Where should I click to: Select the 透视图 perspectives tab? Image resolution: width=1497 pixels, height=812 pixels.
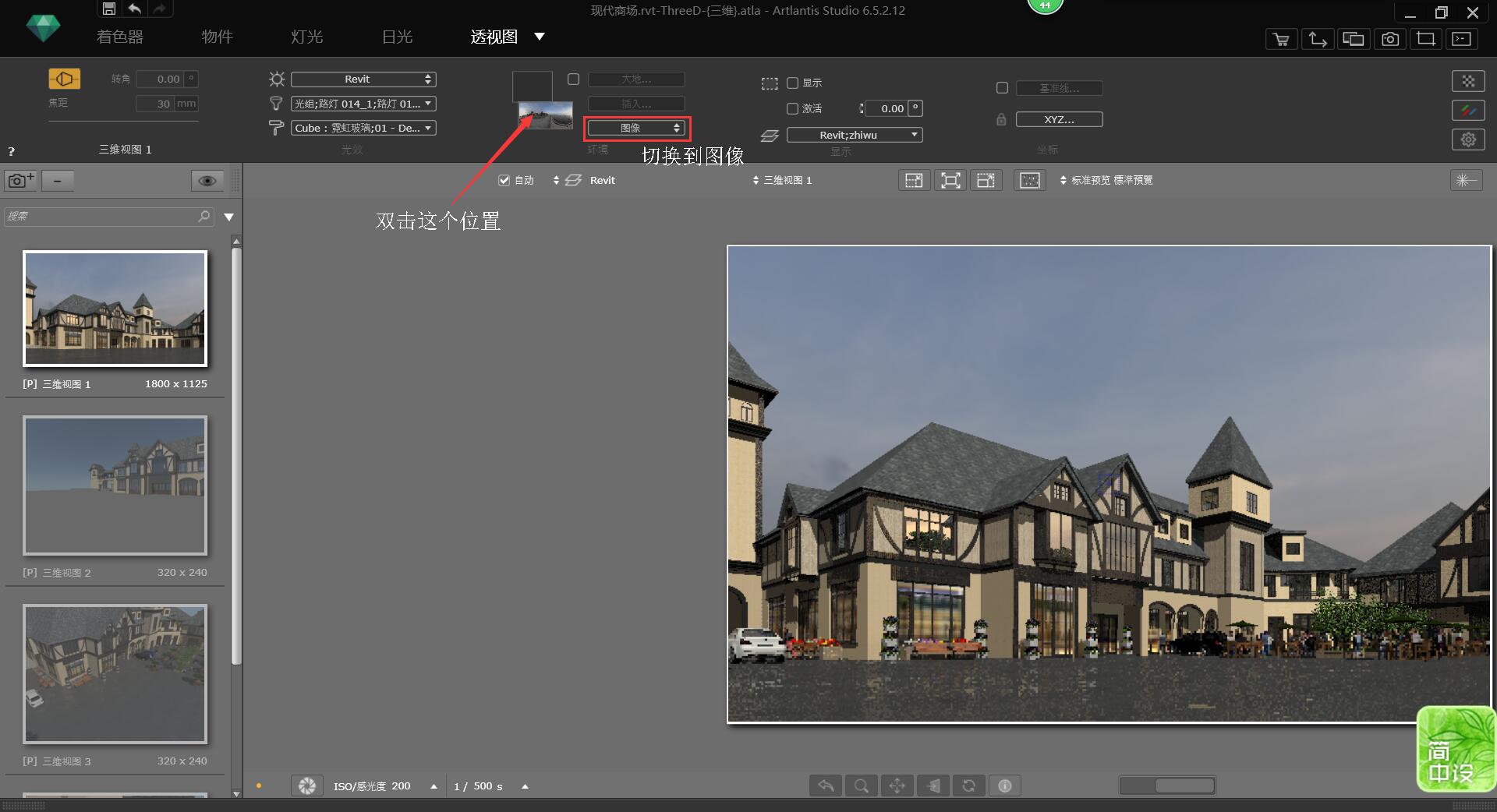(494, 37)
